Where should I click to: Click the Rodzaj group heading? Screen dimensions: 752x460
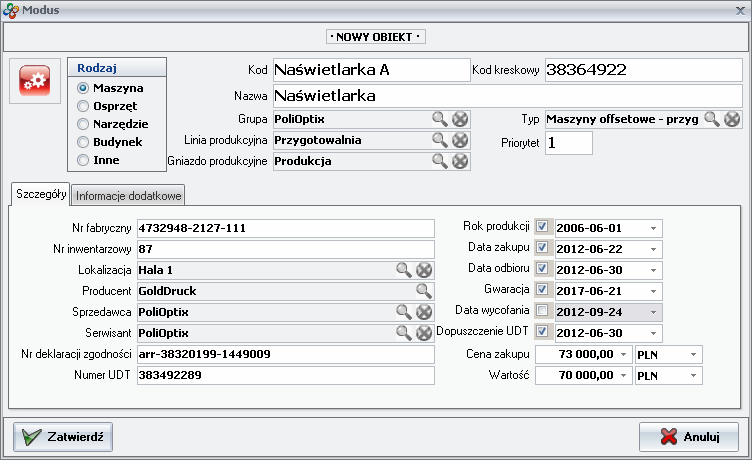pyautogui.click(x=97, y=68)
